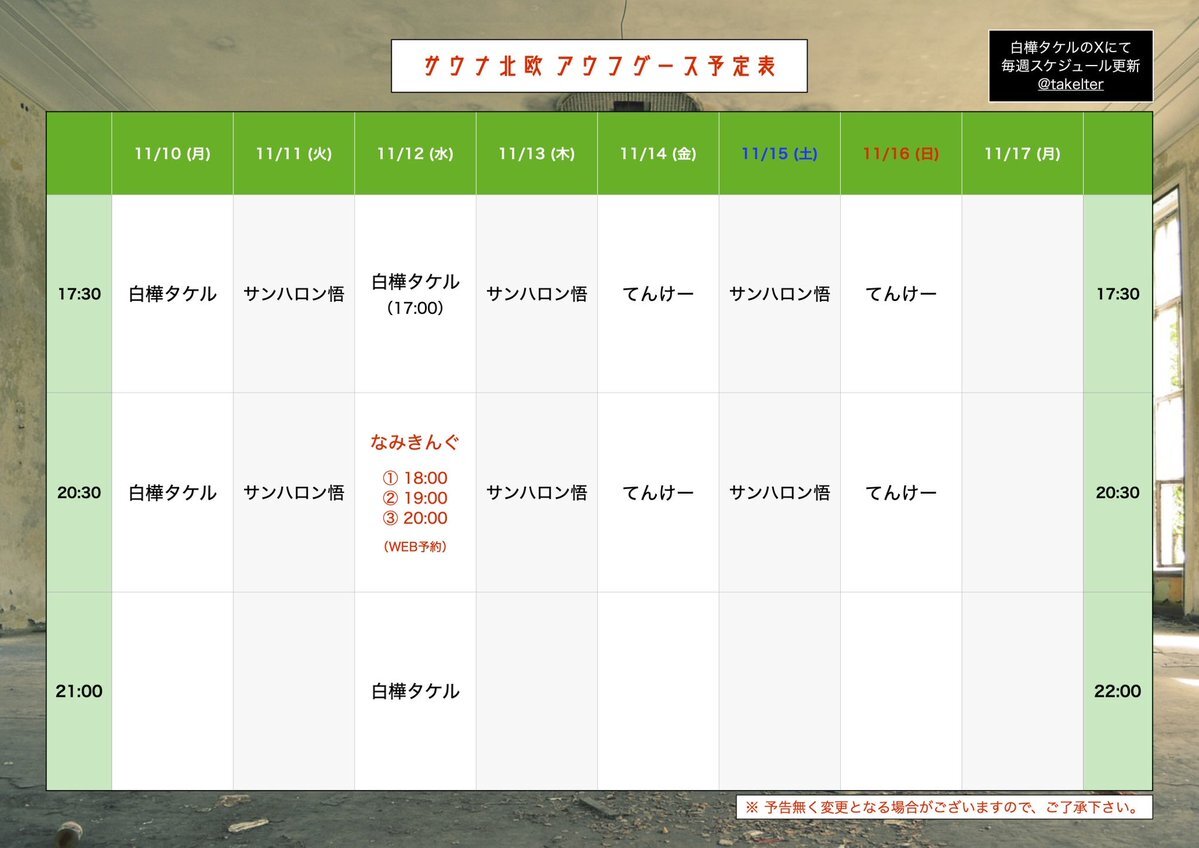Select the blue 11/15 (土) header
The width and height of the screenshot is (1199, 848).
pyautogui.click(x=779, y=154)
